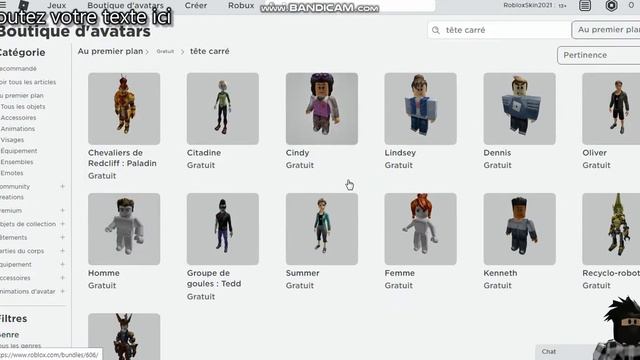Select 'Tous les objets' subcategory

[x=23, y=107]
